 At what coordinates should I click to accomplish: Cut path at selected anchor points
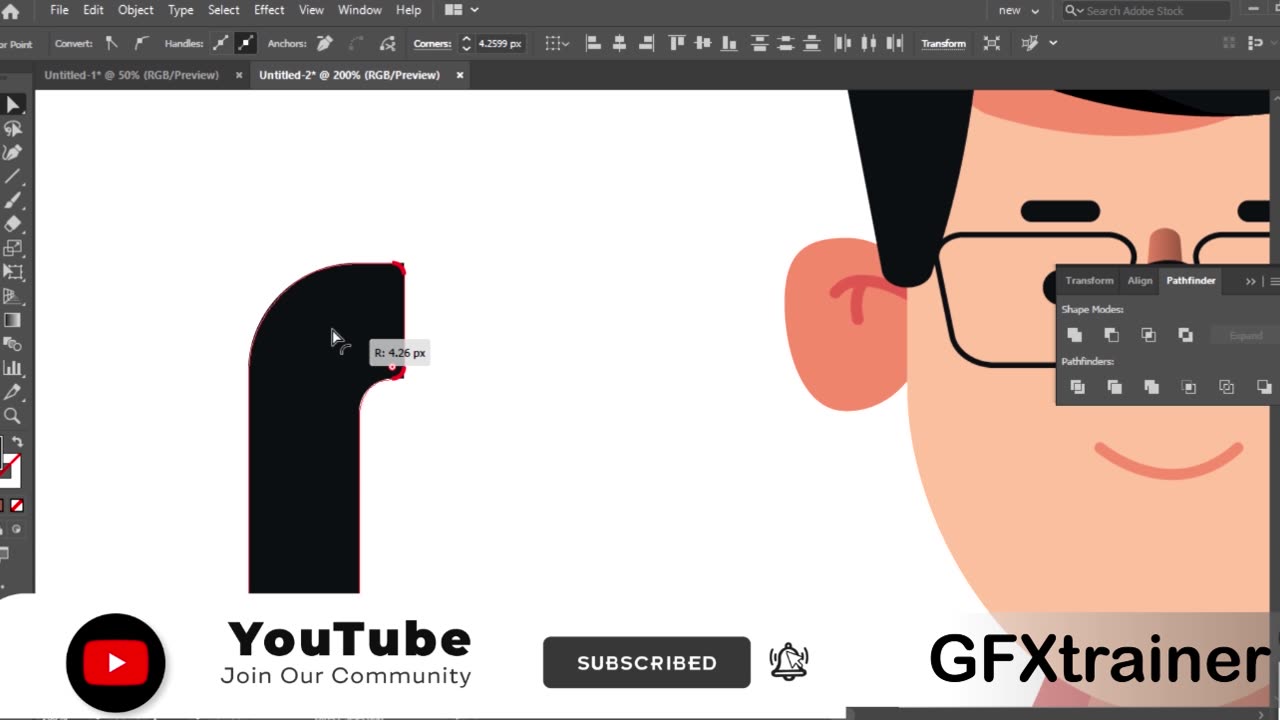pyautogui.click(x=389, y=43)
